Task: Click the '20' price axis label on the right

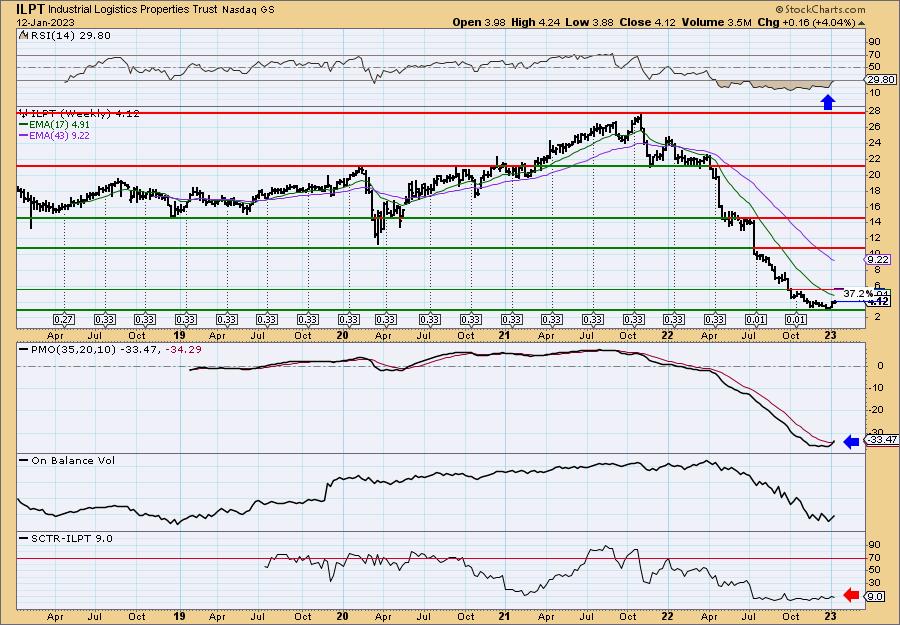Action: pos(874,174)
